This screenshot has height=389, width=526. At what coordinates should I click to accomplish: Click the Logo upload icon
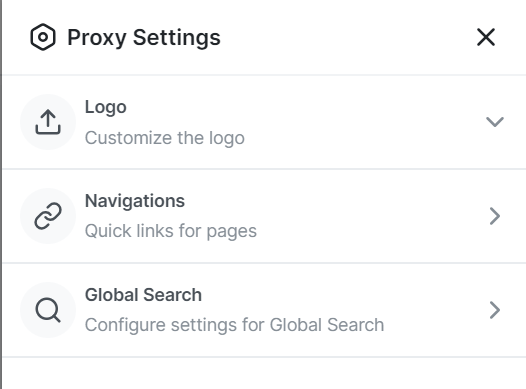pos(48,122)
